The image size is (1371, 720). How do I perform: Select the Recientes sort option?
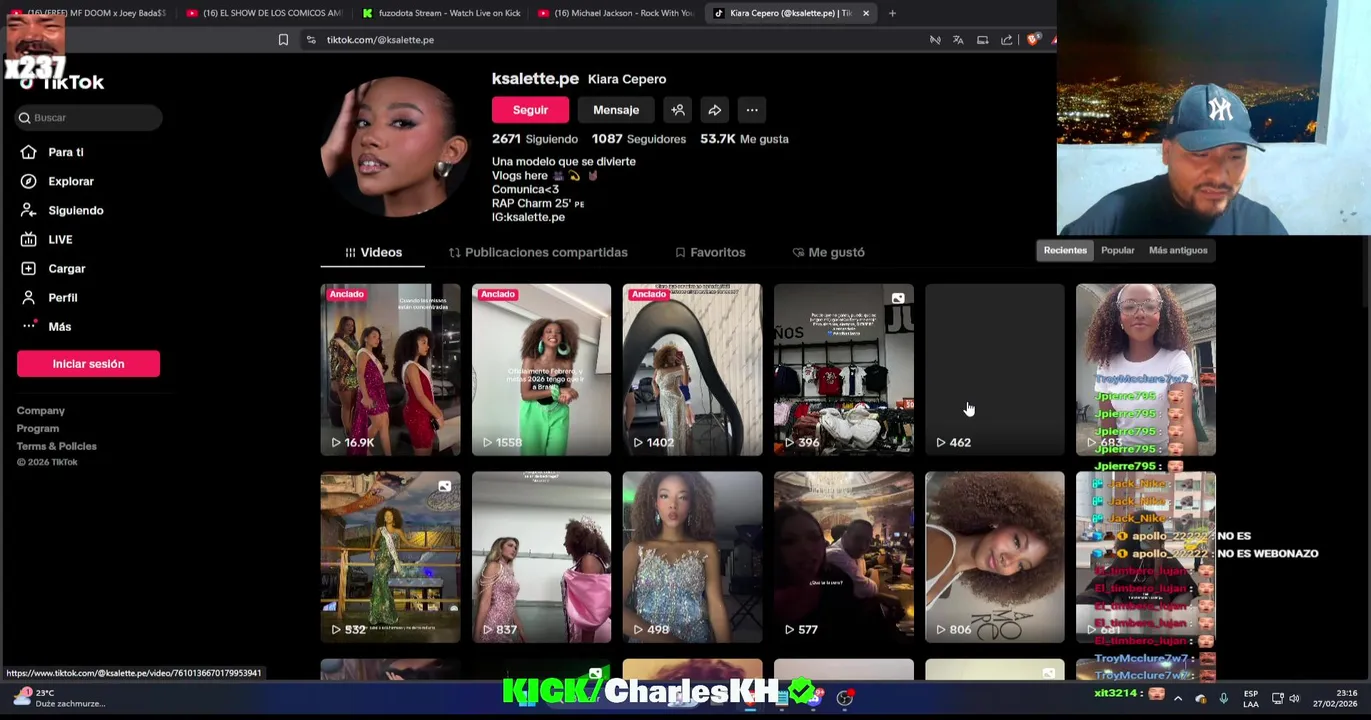click(1065, 250)
